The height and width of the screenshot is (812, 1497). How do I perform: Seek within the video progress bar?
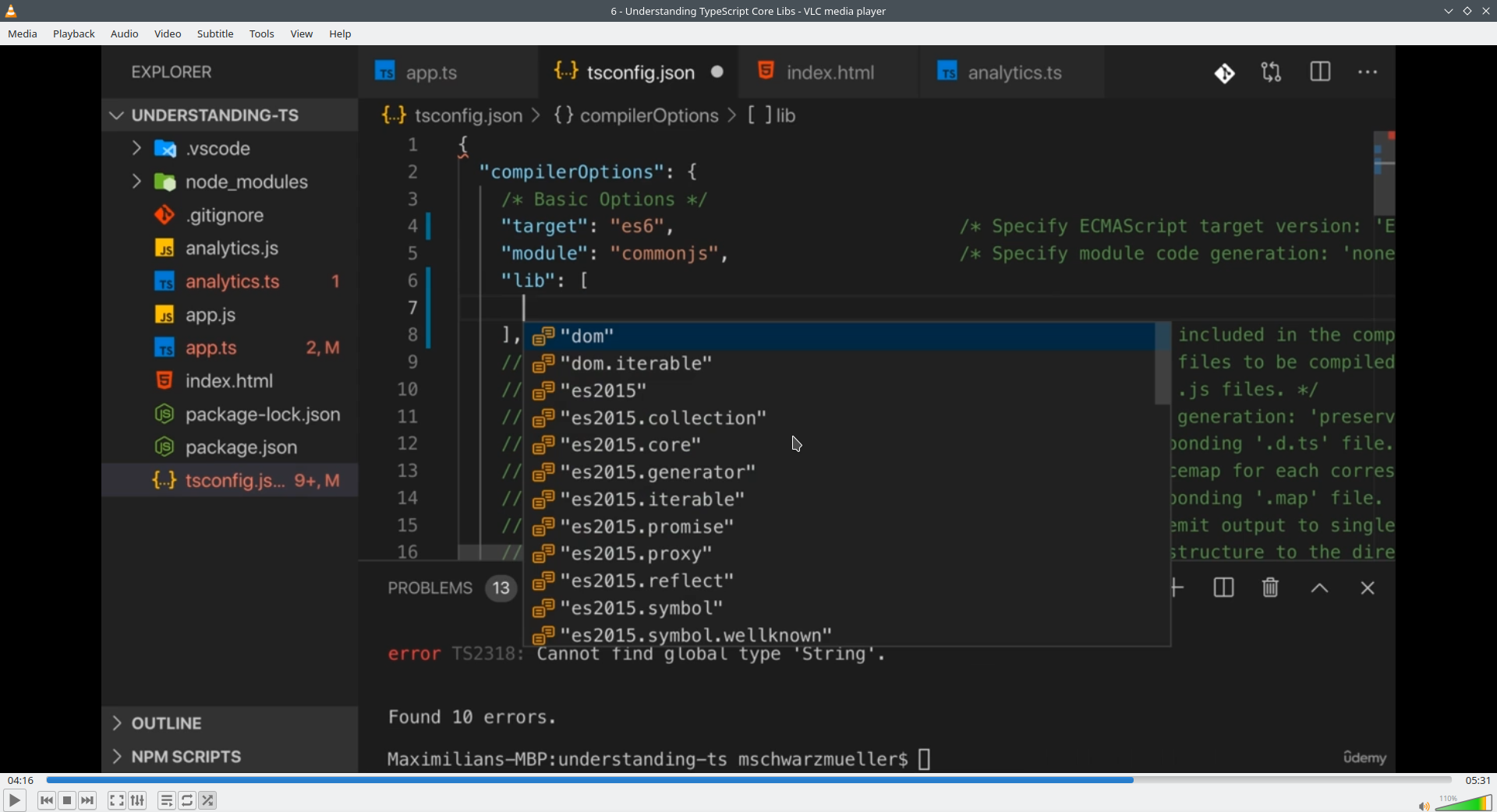tap(748, 780)
